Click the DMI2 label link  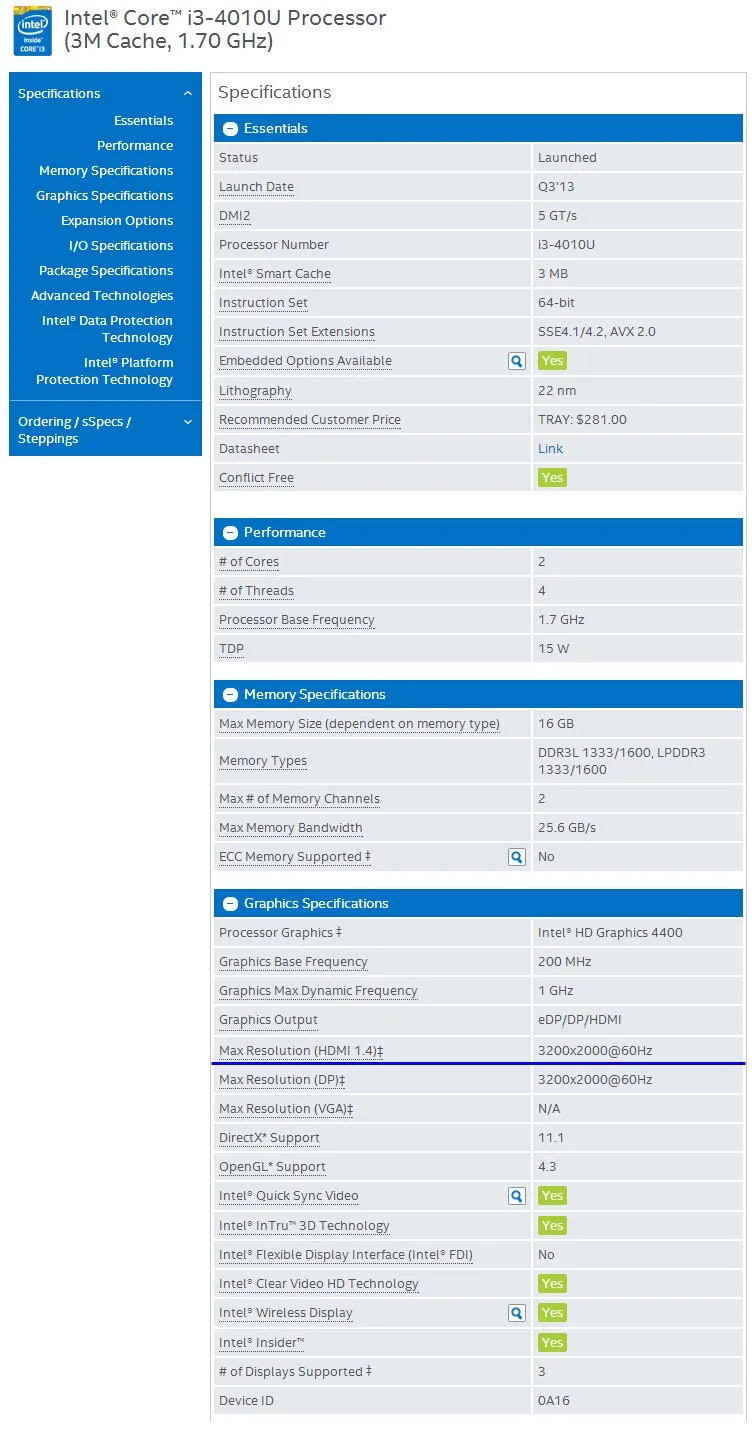point(234,216)
